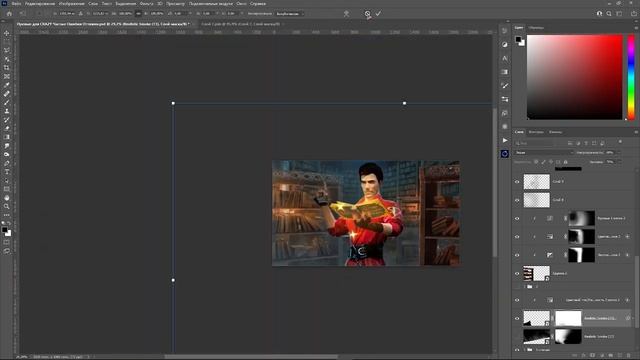Select the Gradient tool
Viewport: 640px width, 360px height.
pyautogui.click(x=7, y=137)
